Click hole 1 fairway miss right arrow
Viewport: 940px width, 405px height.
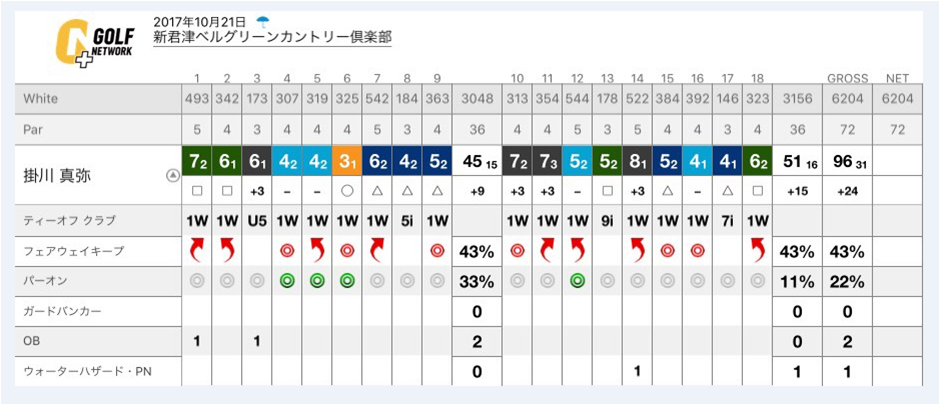(197, 252)
